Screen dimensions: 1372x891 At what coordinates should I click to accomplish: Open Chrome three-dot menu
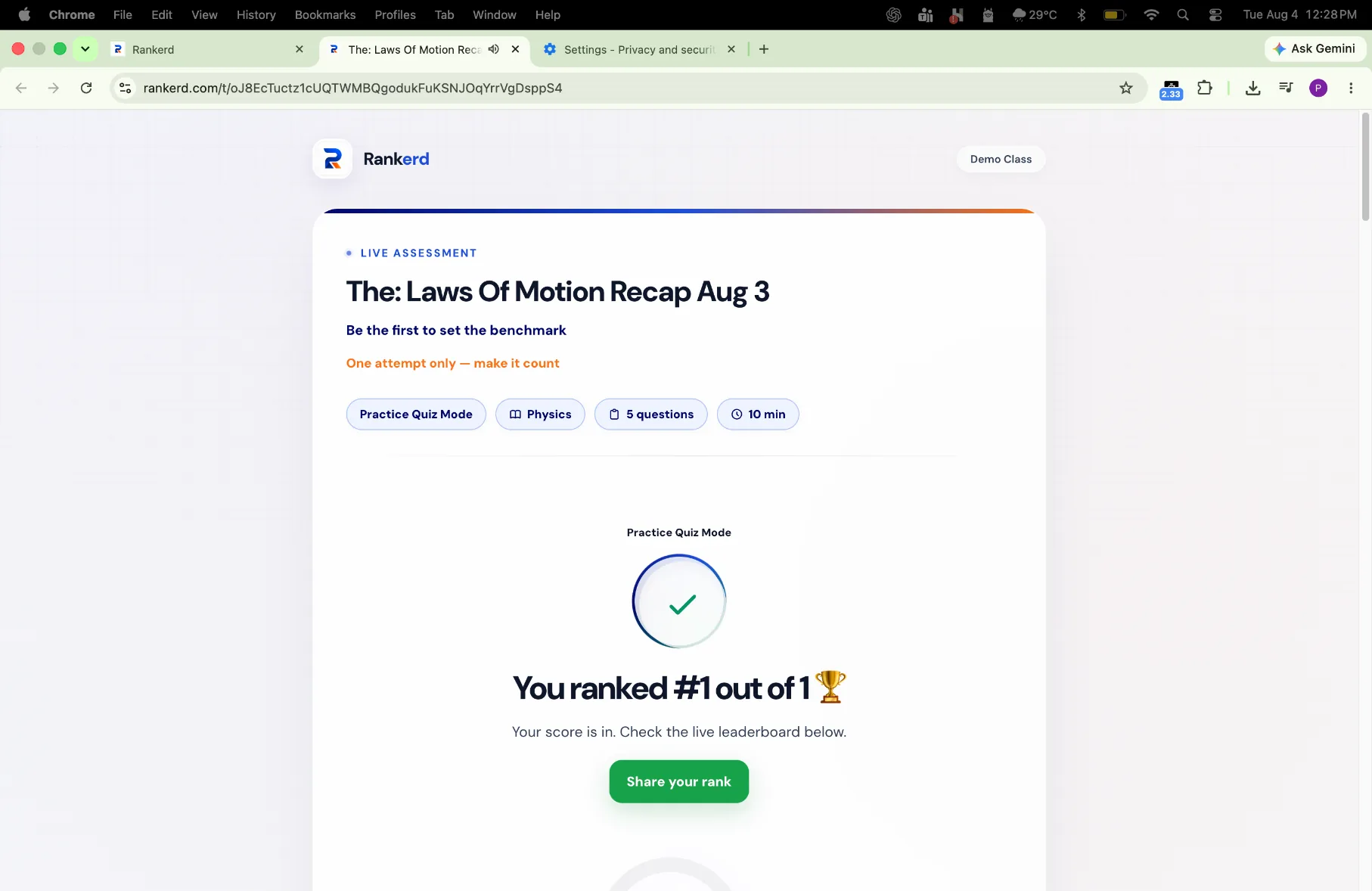coord(1351,88)
